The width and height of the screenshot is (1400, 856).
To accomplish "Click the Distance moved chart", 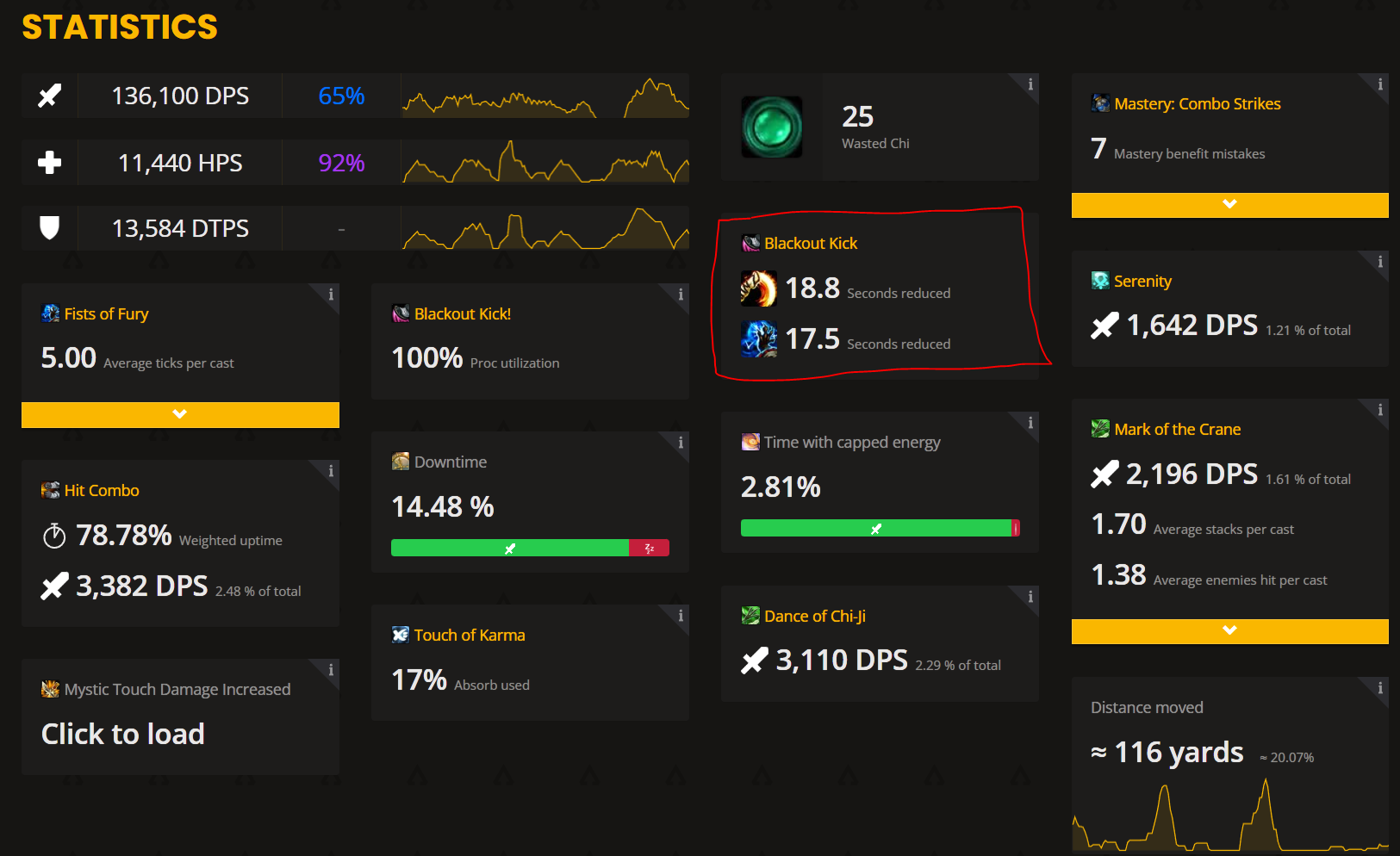I will tap(1229, 814).
